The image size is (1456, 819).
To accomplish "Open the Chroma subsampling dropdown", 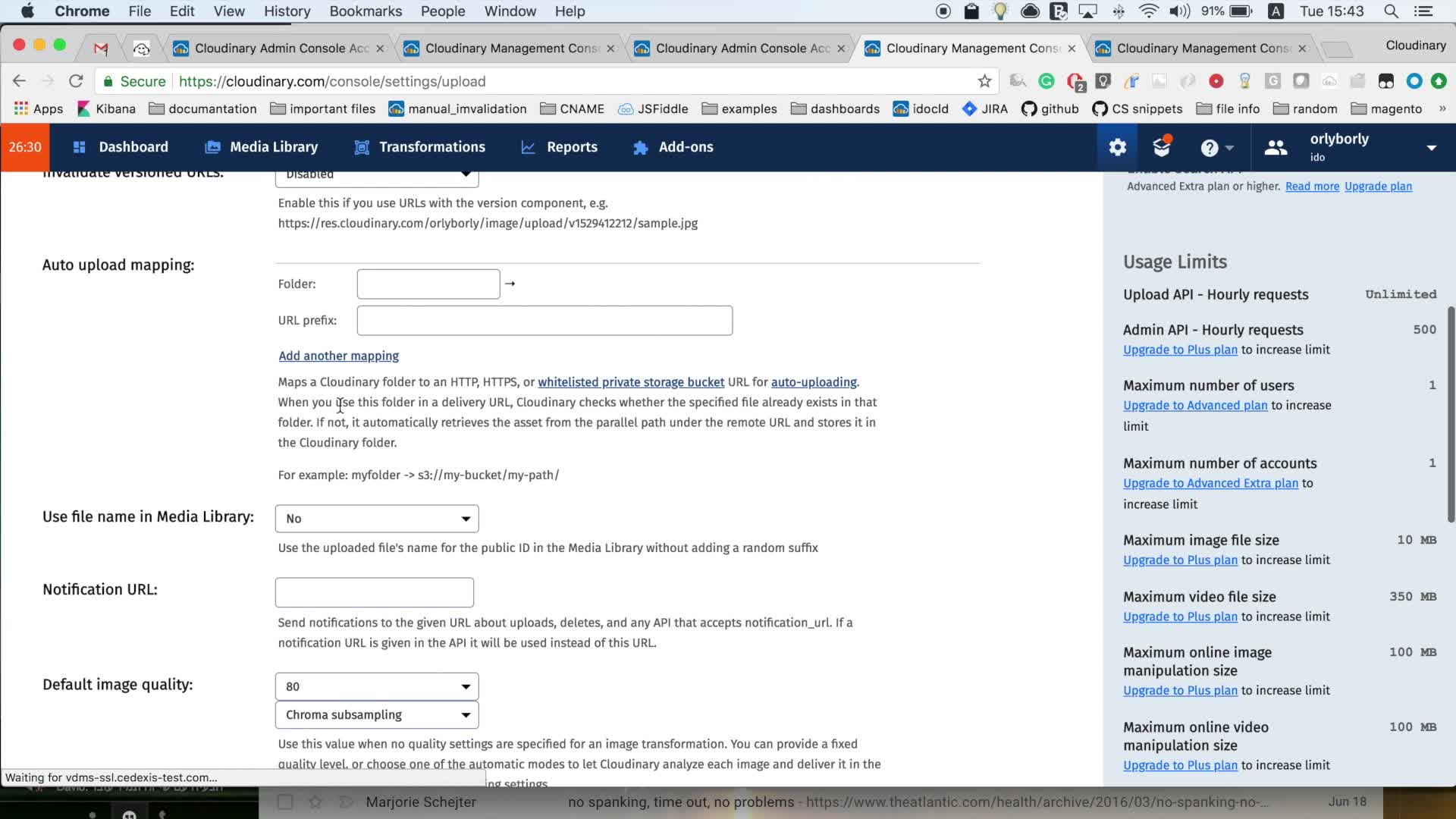I will [x=377, y=714].
